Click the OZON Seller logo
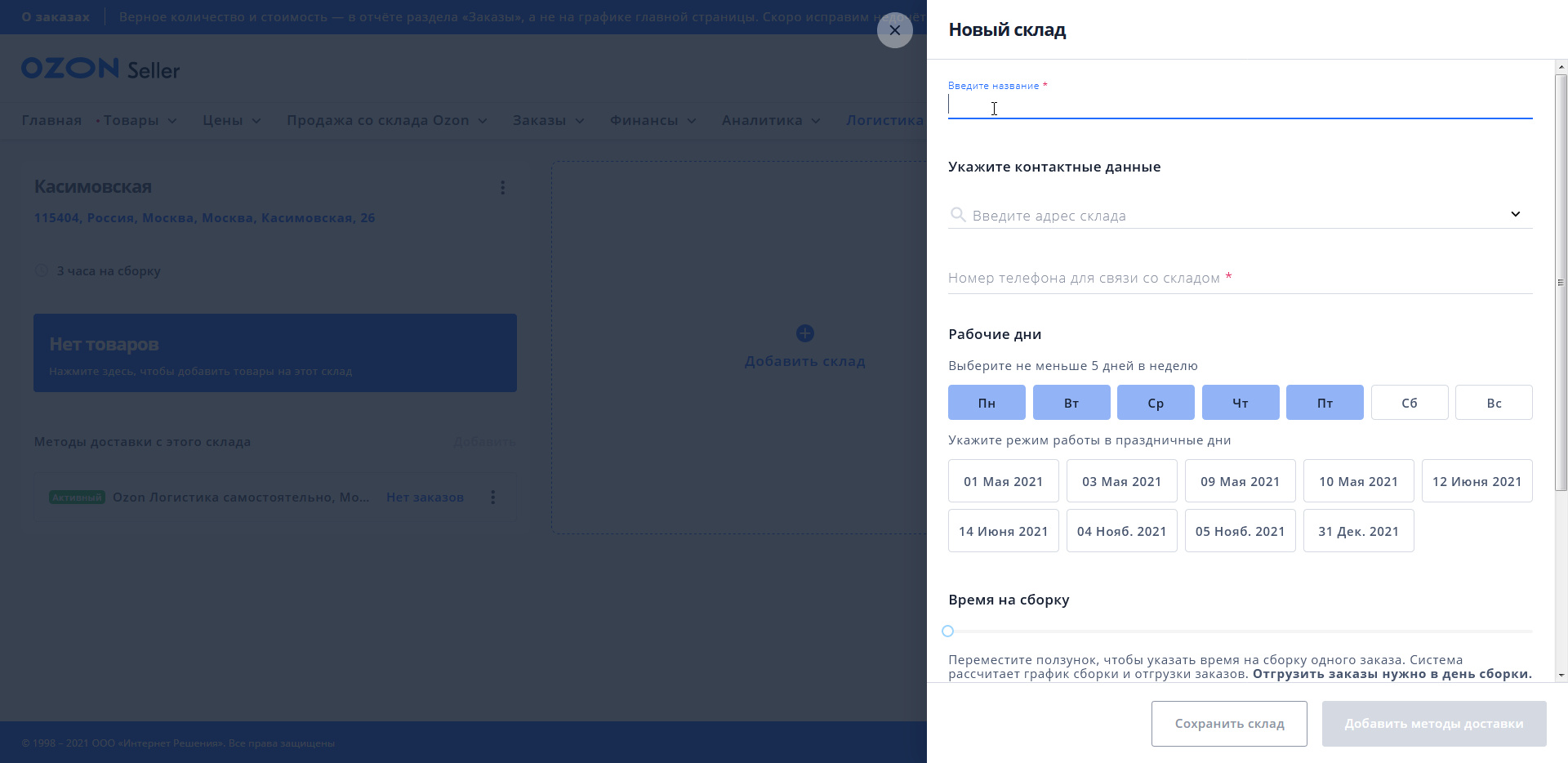This screenshot has width=1568, height=763. click(100, 69)
